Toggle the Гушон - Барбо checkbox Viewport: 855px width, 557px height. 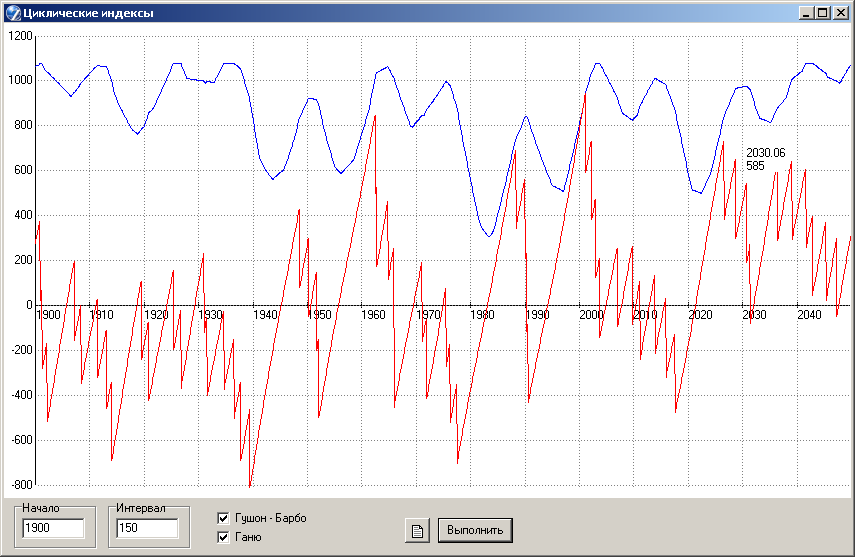[224, 518]
